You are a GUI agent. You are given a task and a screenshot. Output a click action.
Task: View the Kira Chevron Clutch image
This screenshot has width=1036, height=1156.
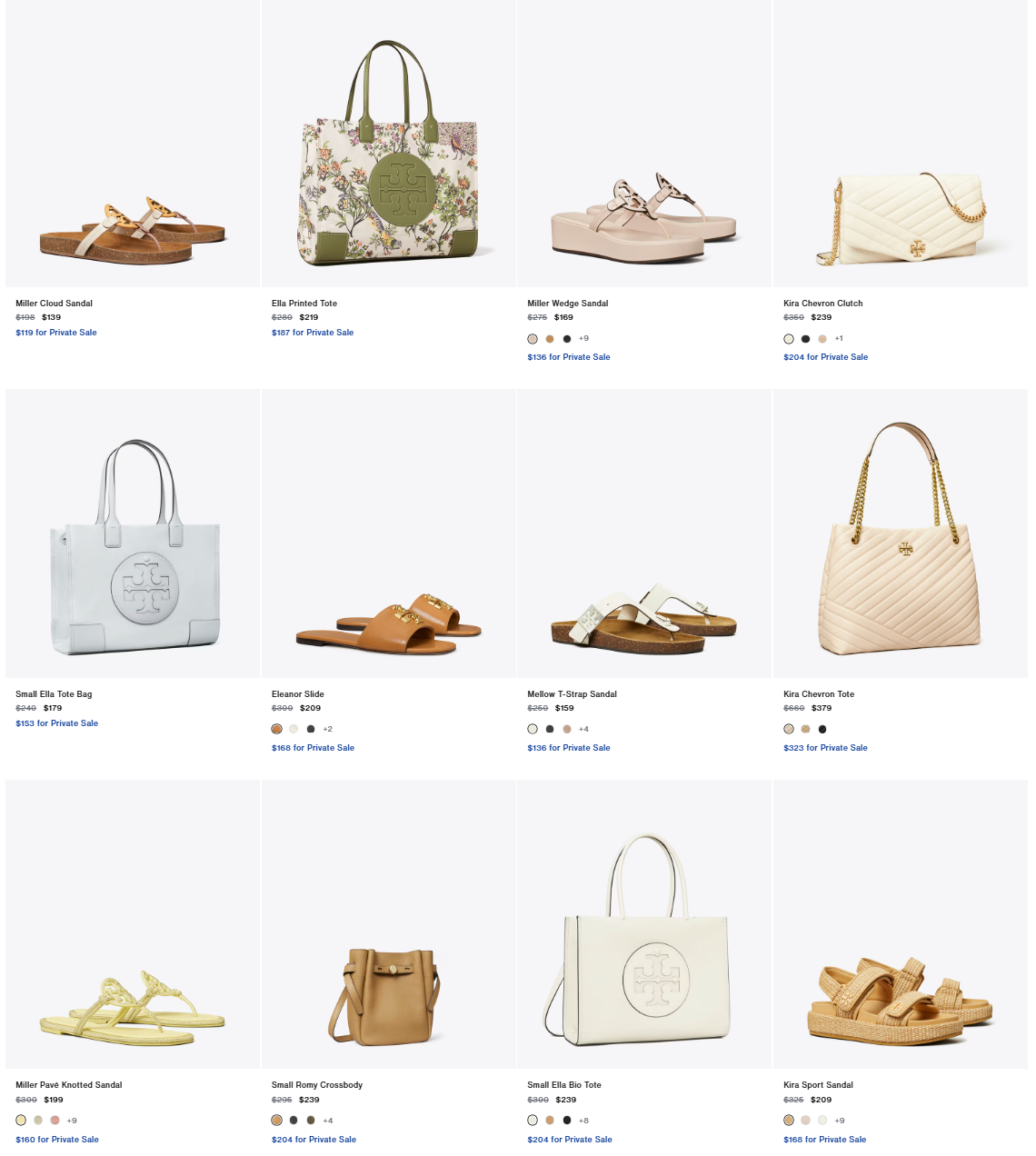[x=901, y=144]
